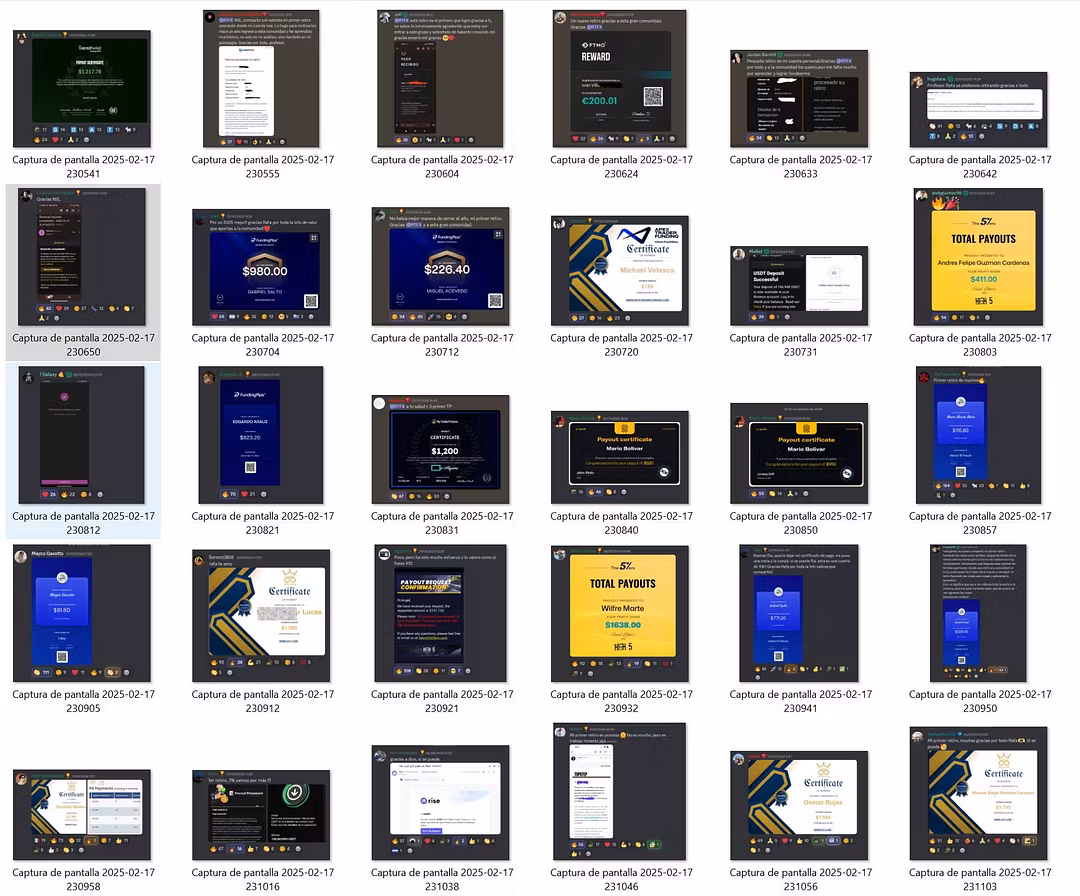Select the FundingPips $226.40 Miguel Acevedo image
1080x896 pixels.
coord(442,266)
